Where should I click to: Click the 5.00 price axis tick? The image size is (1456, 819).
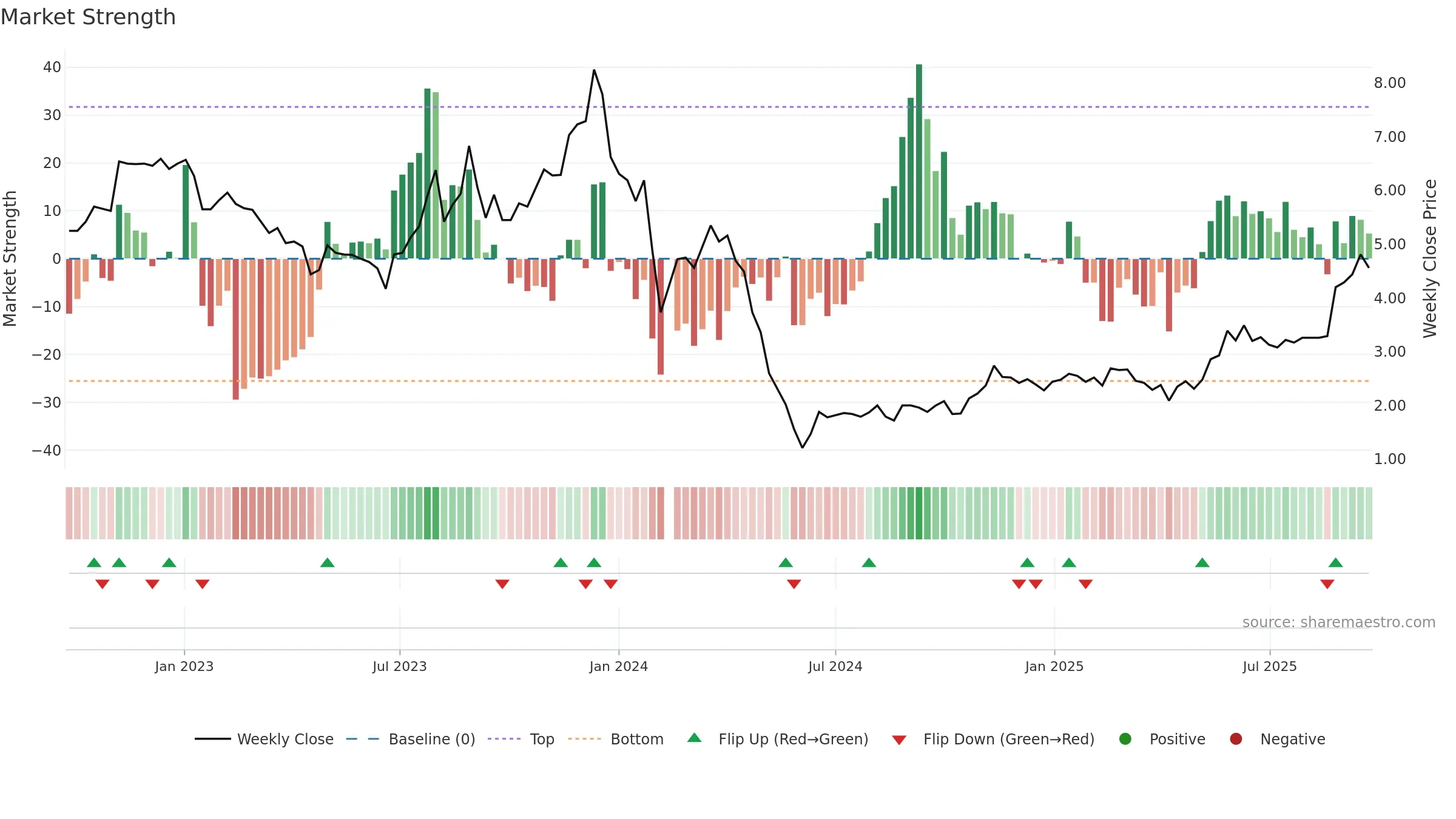click(x=1390, y=244)
